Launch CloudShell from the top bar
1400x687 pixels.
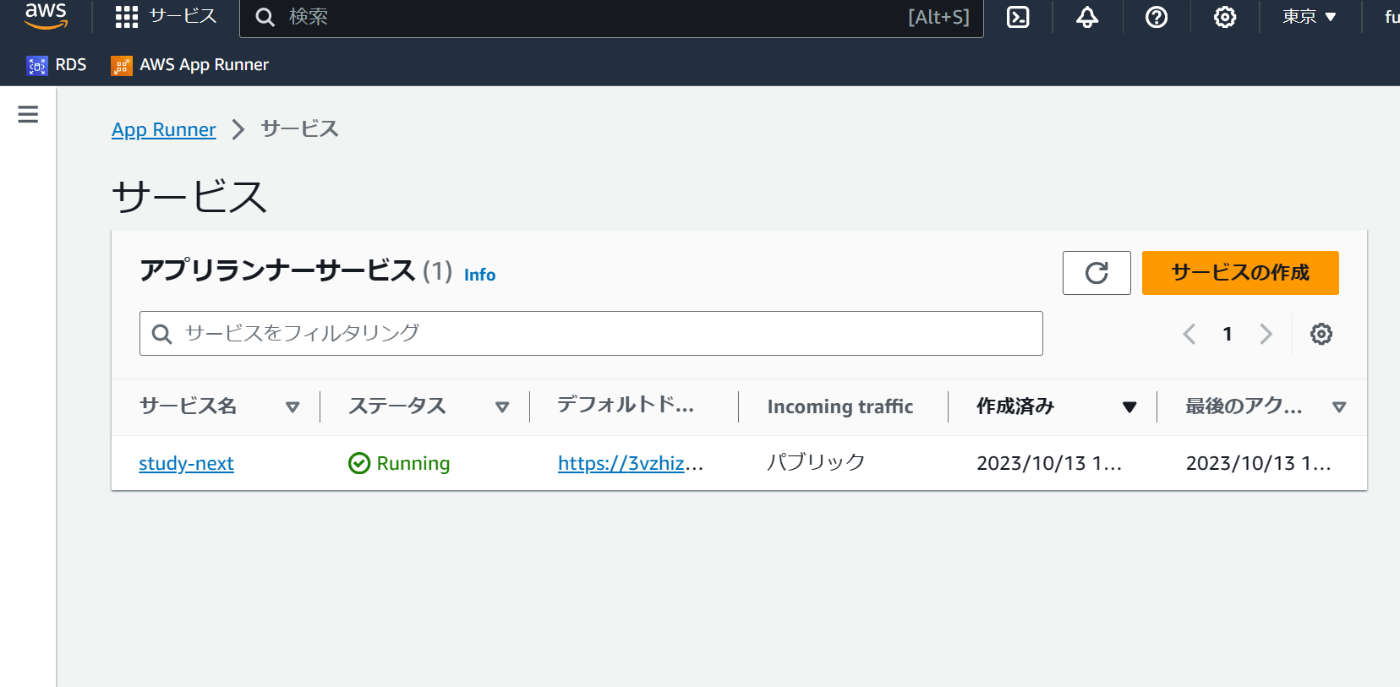tap(1018, 17)
